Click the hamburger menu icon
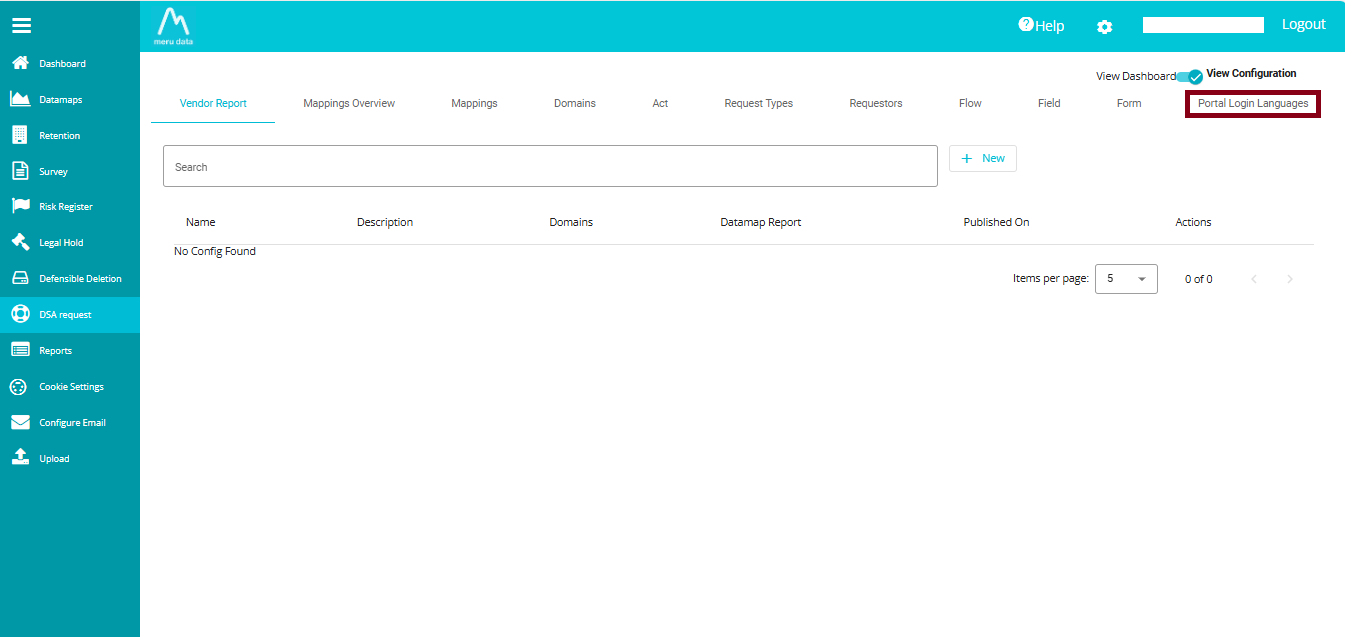1345x637 pixels. pyautogui.click(x=21, y=26)
